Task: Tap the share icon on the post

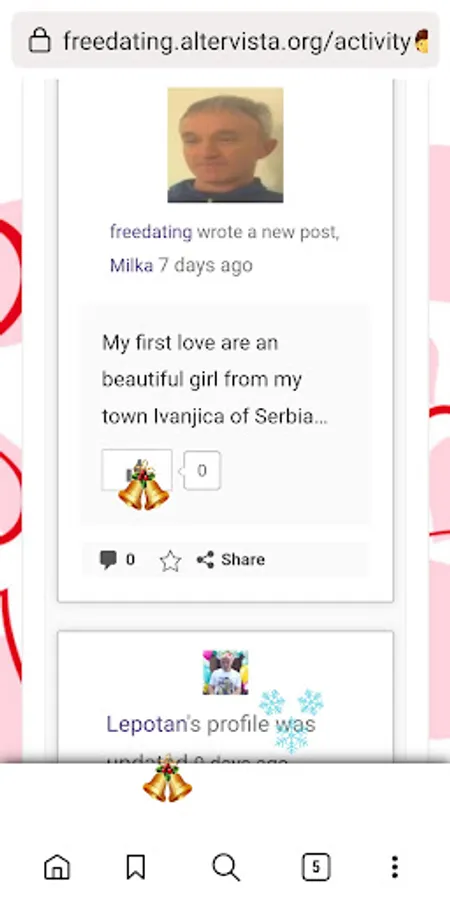Action: pos(205,560)
